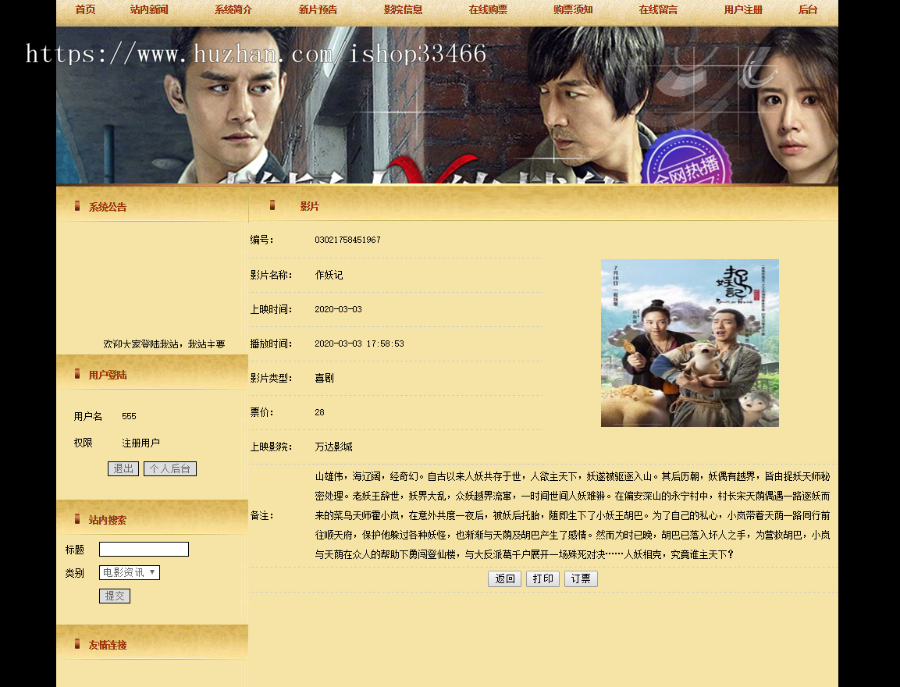Submit the search with 提交 button
Screen dimensions: 900x687
(x=114, y=595)
